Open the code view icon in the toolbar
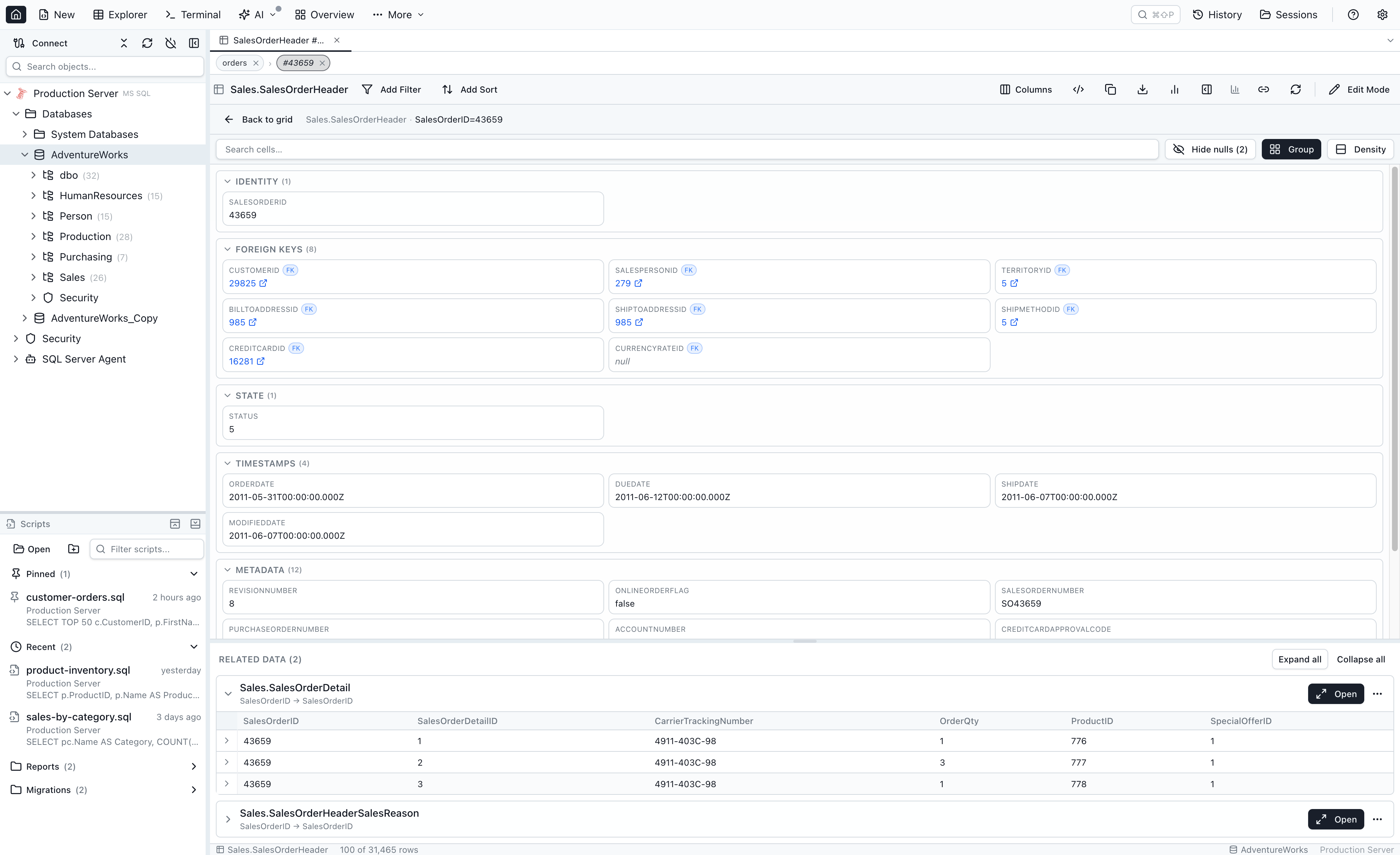 coord(1078,89)
